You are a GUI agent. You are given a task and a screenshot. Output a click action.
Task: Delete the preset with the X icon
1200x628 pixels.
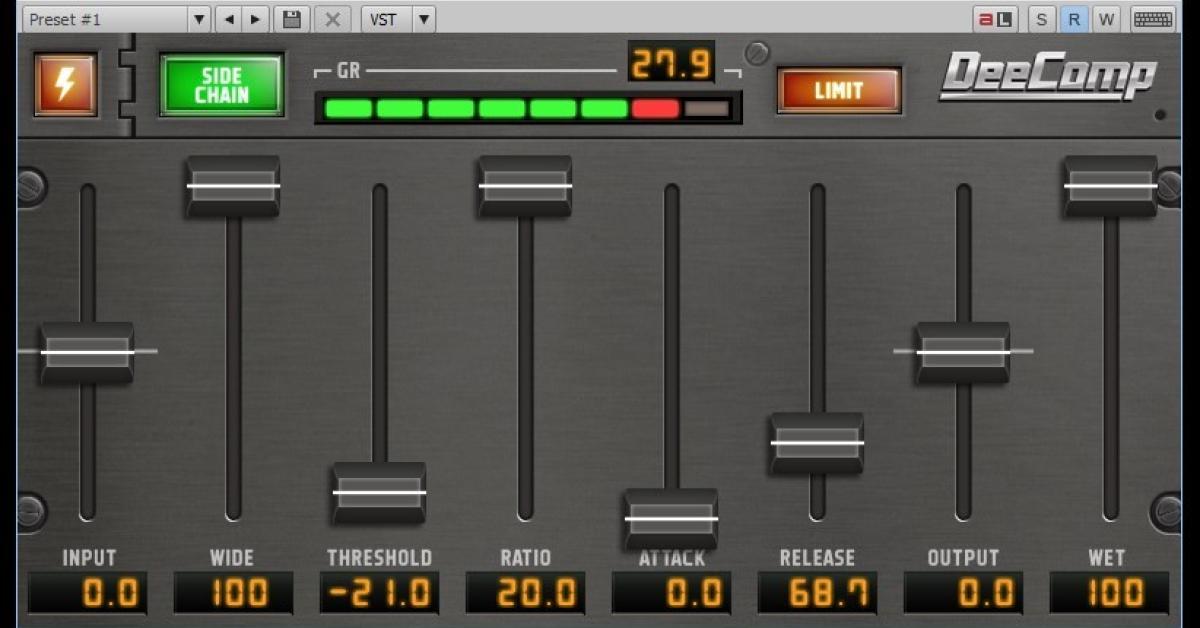[x=332, y=19]
